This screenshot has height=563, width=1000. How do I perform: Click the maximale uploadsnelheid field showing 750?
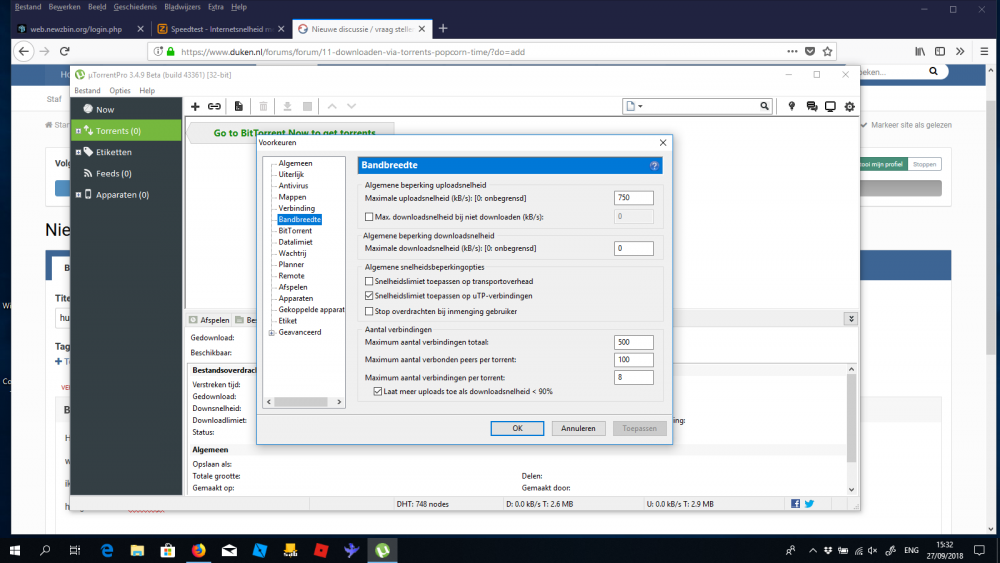635,198
